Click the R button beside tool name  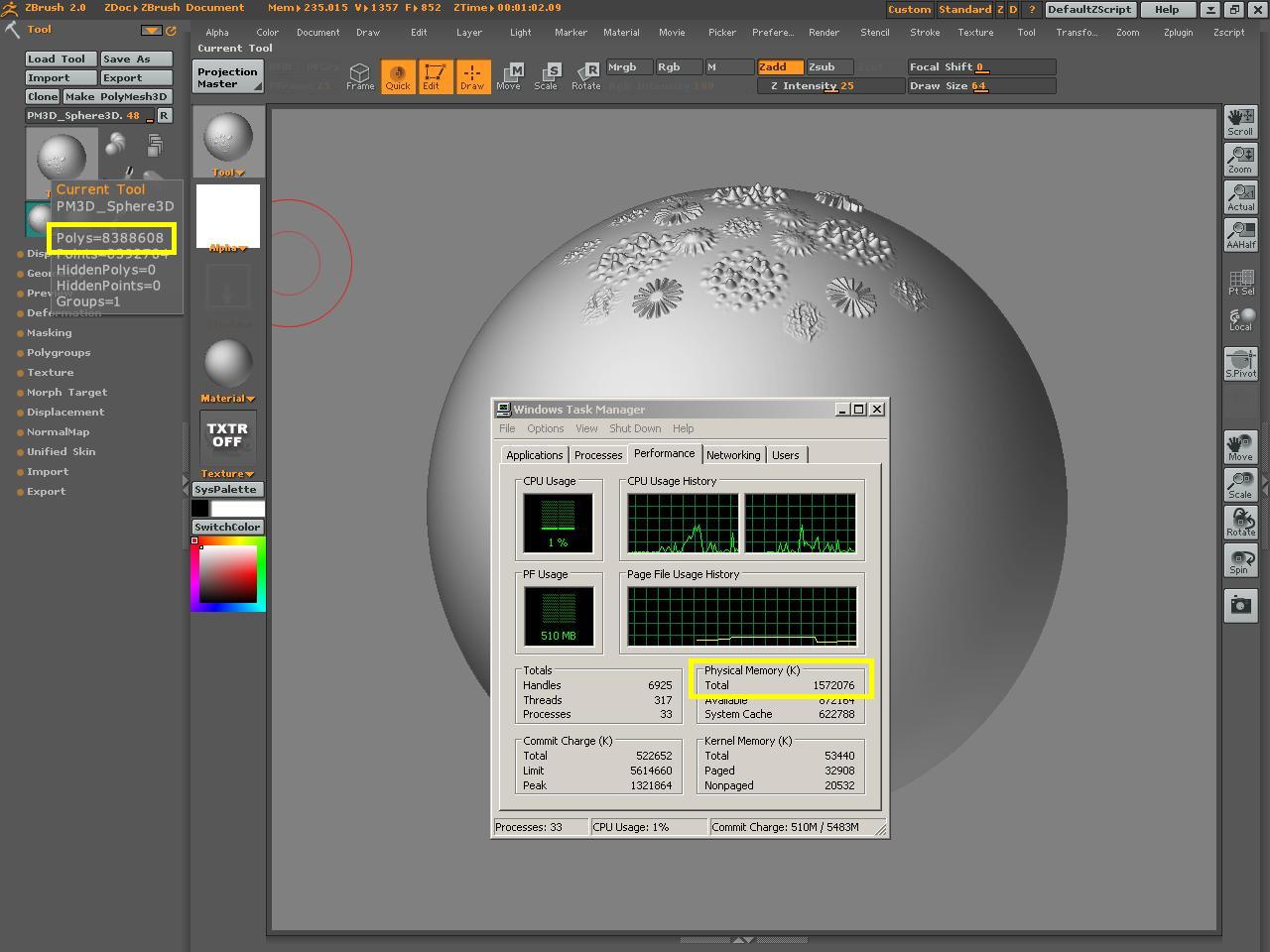165,116
